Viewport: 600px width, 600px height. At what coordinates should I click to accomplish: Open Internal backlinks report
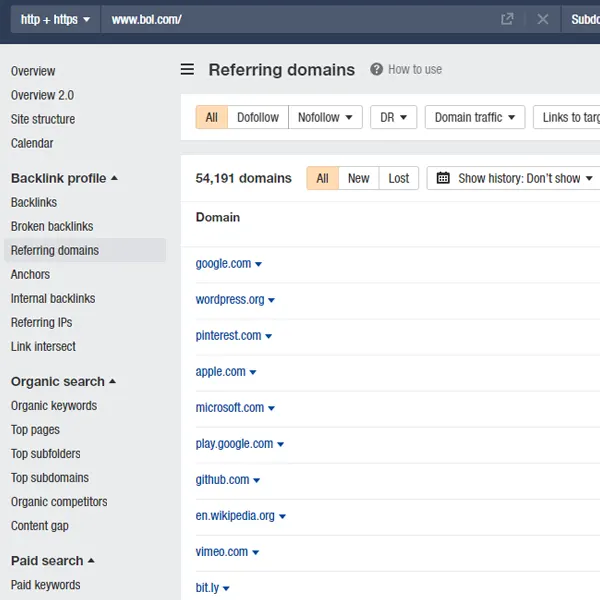coord(53,298)
